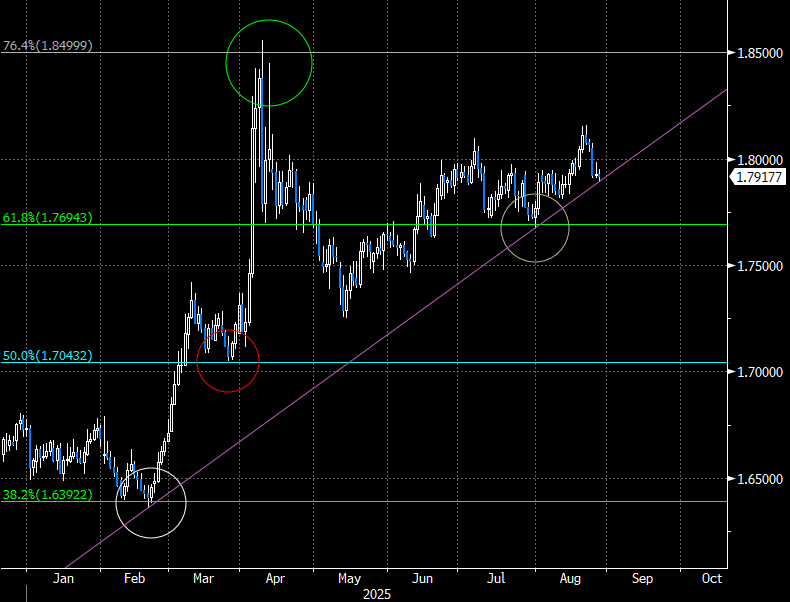Click the Jul month label
This screenshot has width=790, height=602.
tap(496, 578)
